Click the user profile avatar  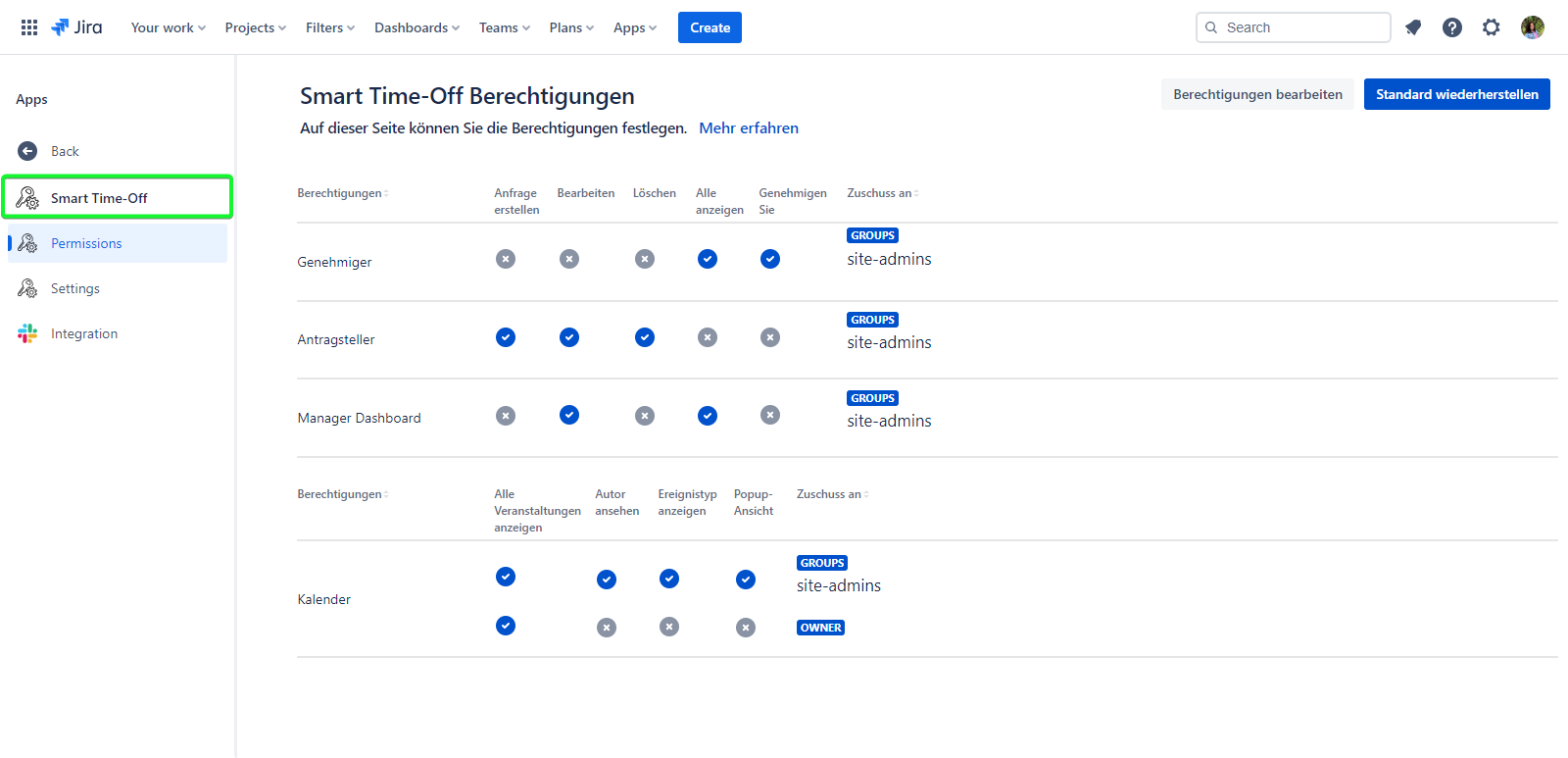pyautogui.click(x=1533, y=27)
